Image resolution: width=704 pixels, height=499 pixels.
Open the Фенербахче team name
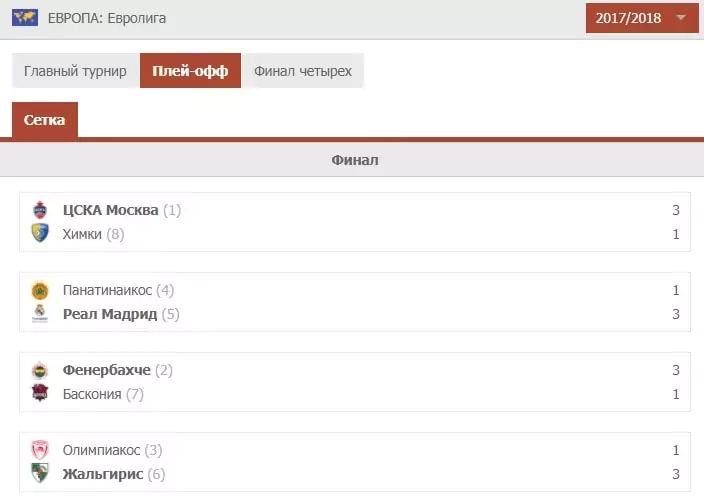[107, 370]
